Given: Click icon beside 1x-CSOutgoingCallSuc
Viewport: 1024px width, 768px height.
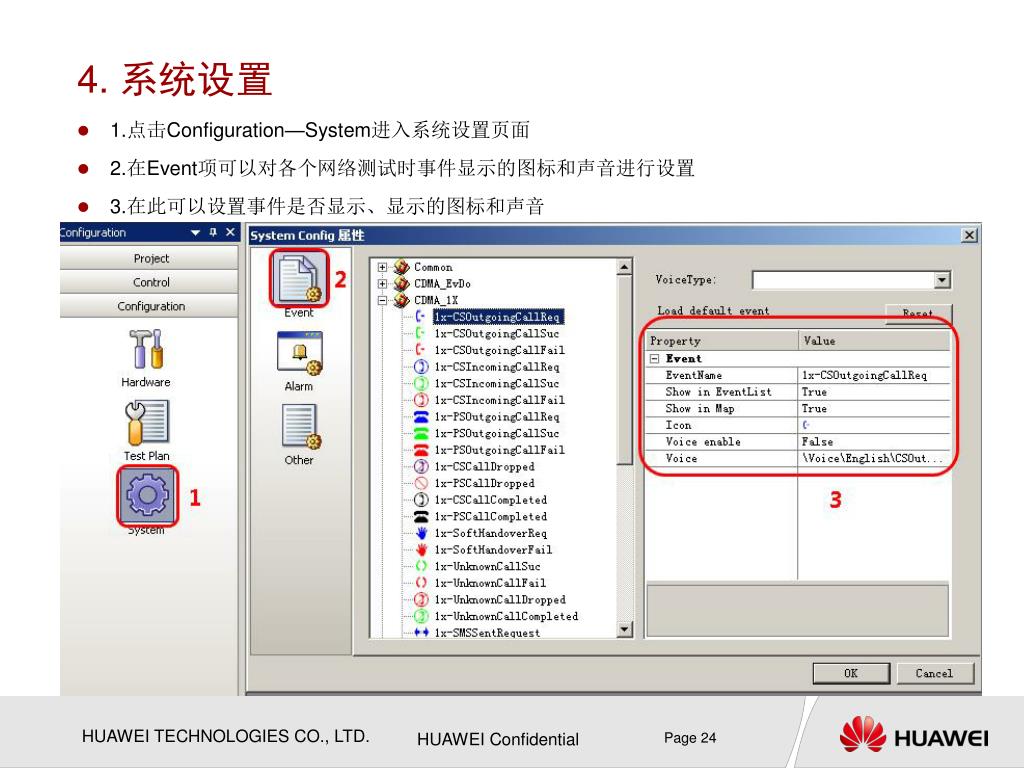Looking at the screenshot, I should click(x=421, y=333).
